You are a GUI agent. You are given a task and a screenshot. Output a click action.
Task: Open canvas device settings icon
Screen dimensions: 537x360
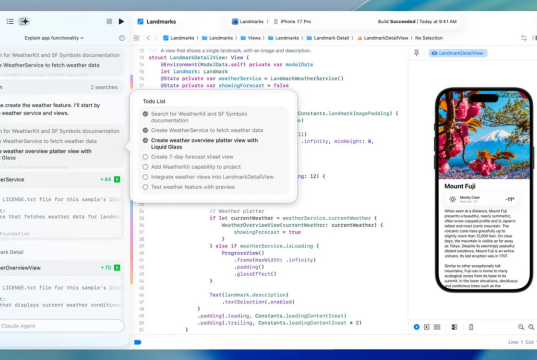[454, 327]
